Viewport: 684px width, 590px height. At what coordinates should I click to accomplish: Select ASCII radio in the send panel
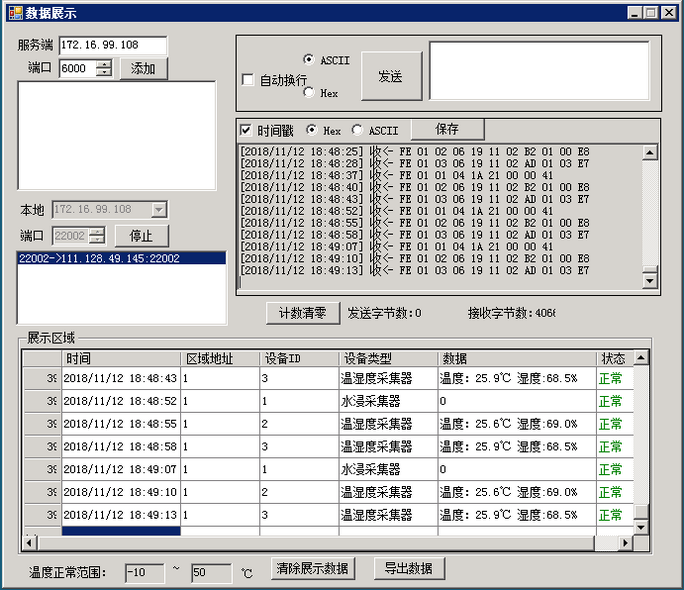pyautogui.click(x=309, y=60)
